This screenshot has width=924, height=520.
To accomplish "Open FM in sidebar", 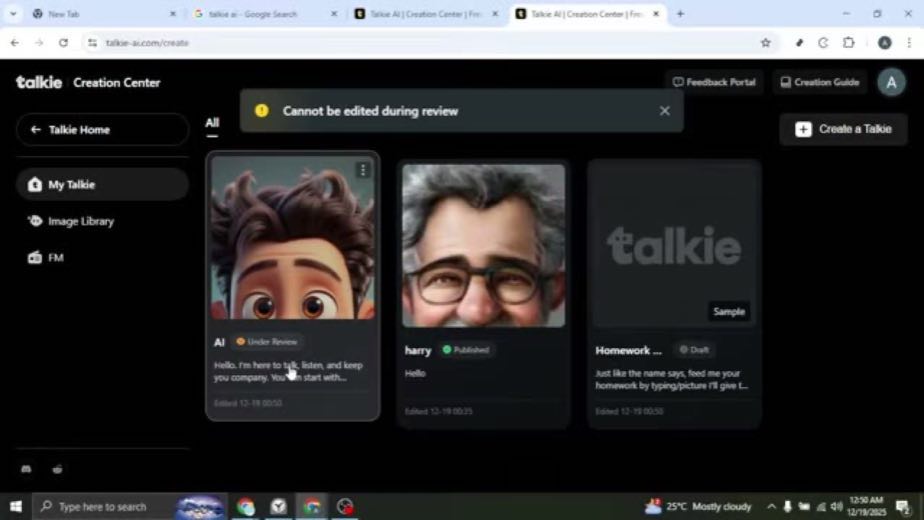I will click(45, 258).
